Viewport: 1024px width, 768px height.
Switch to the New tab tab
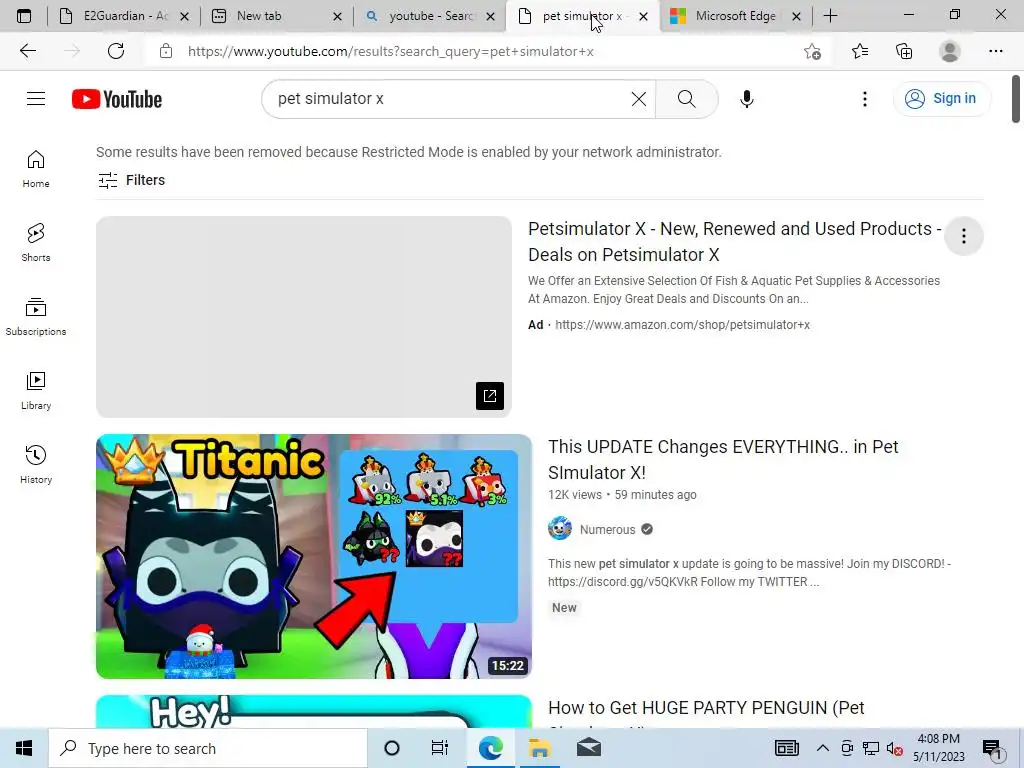point(277,16)
